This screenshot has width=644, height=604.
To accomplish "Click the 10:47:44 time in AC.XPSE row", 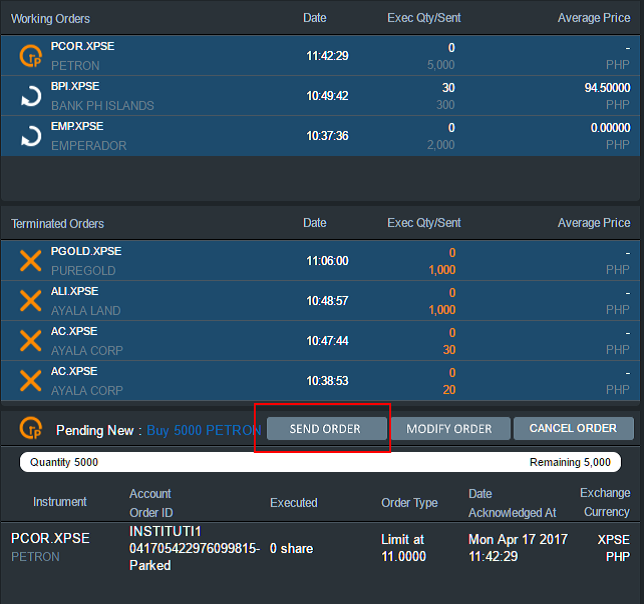I will [327, 341].
